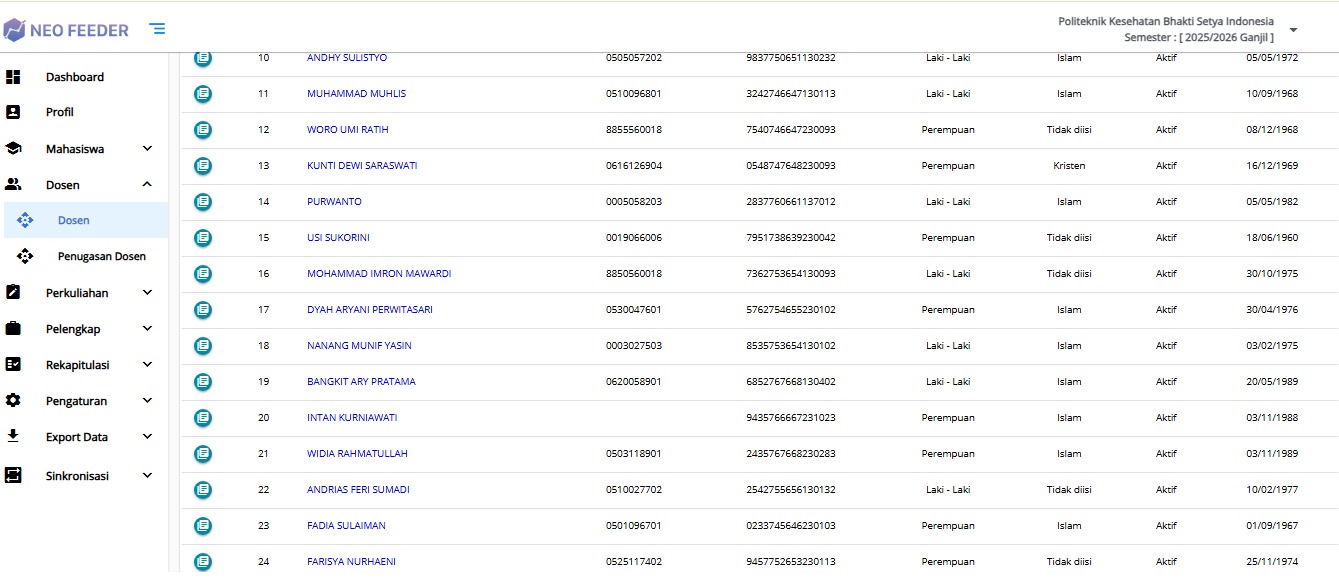
Task: Expand the Perkuliahan menu chevron
Action: 147,293
